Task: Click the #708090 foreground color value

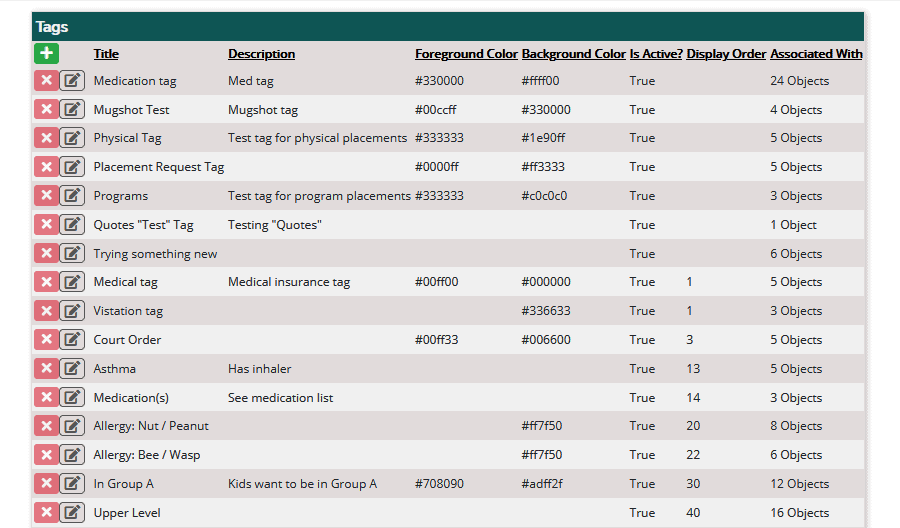Action: pyautogui.click(x=439, y=484)
